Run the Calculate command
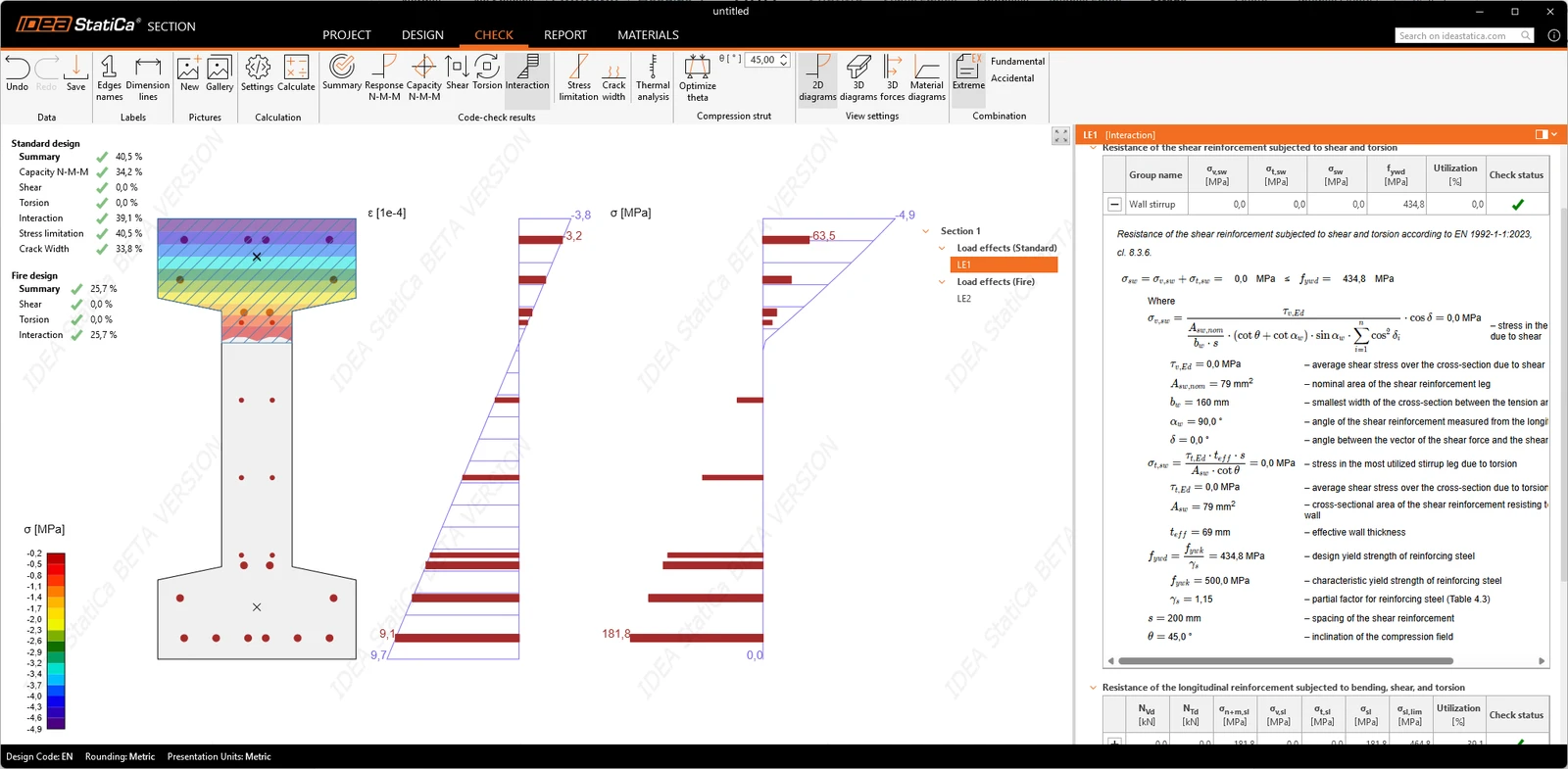1568x769 pixels. [x=296, y=73]
